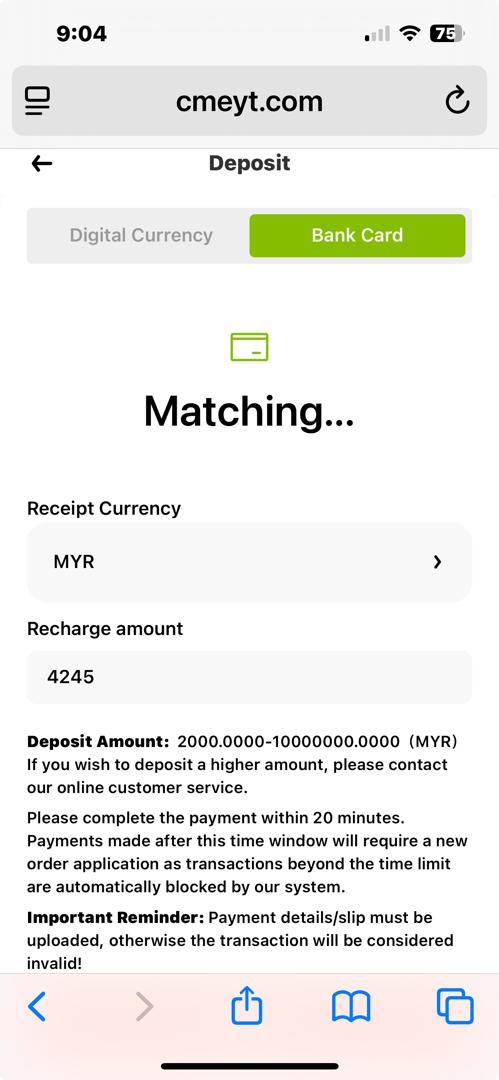This screenshot has height=1080, width=499.
Task: Switch to the Digital Currency tab
Action: (x=141, y=236)
